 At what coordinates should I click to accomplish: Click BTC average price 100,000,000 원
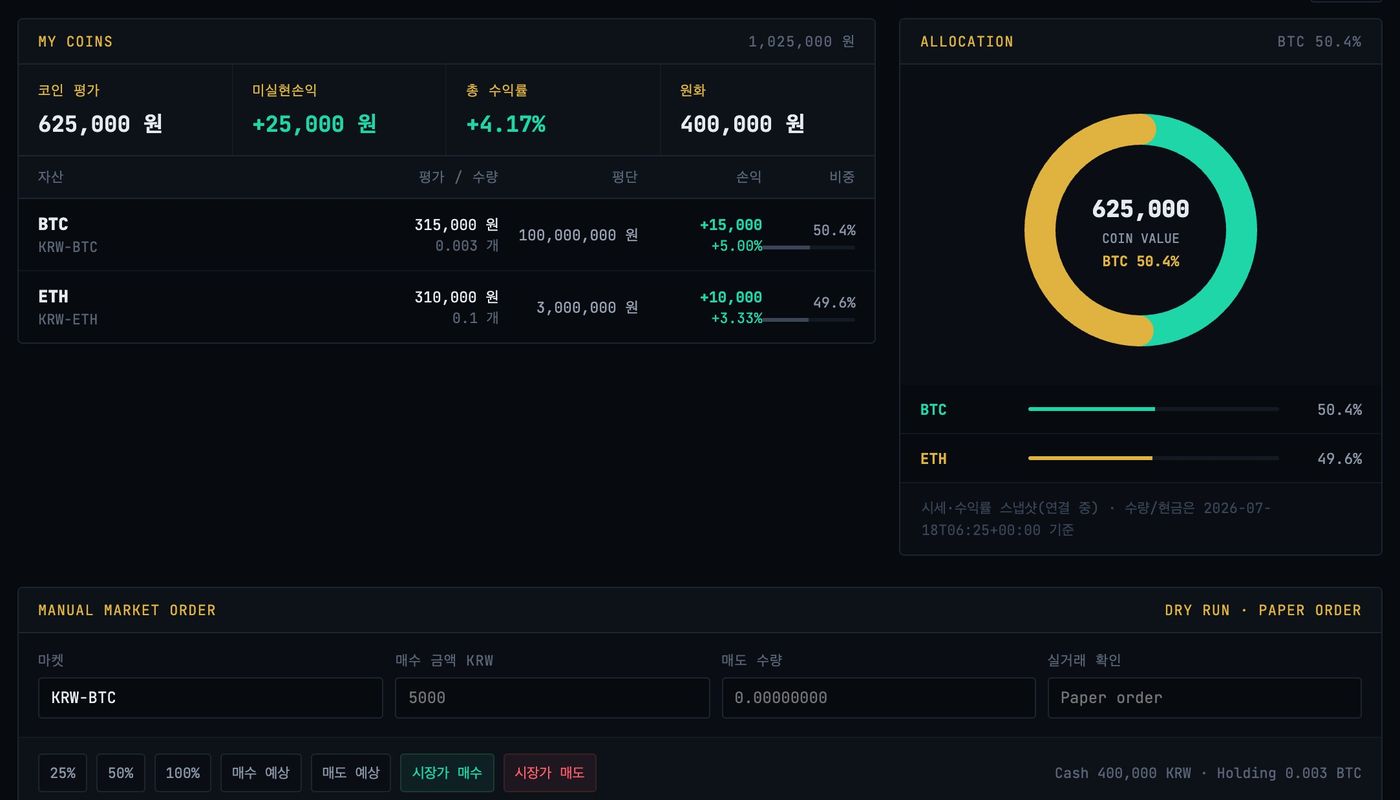coord(578,235)
